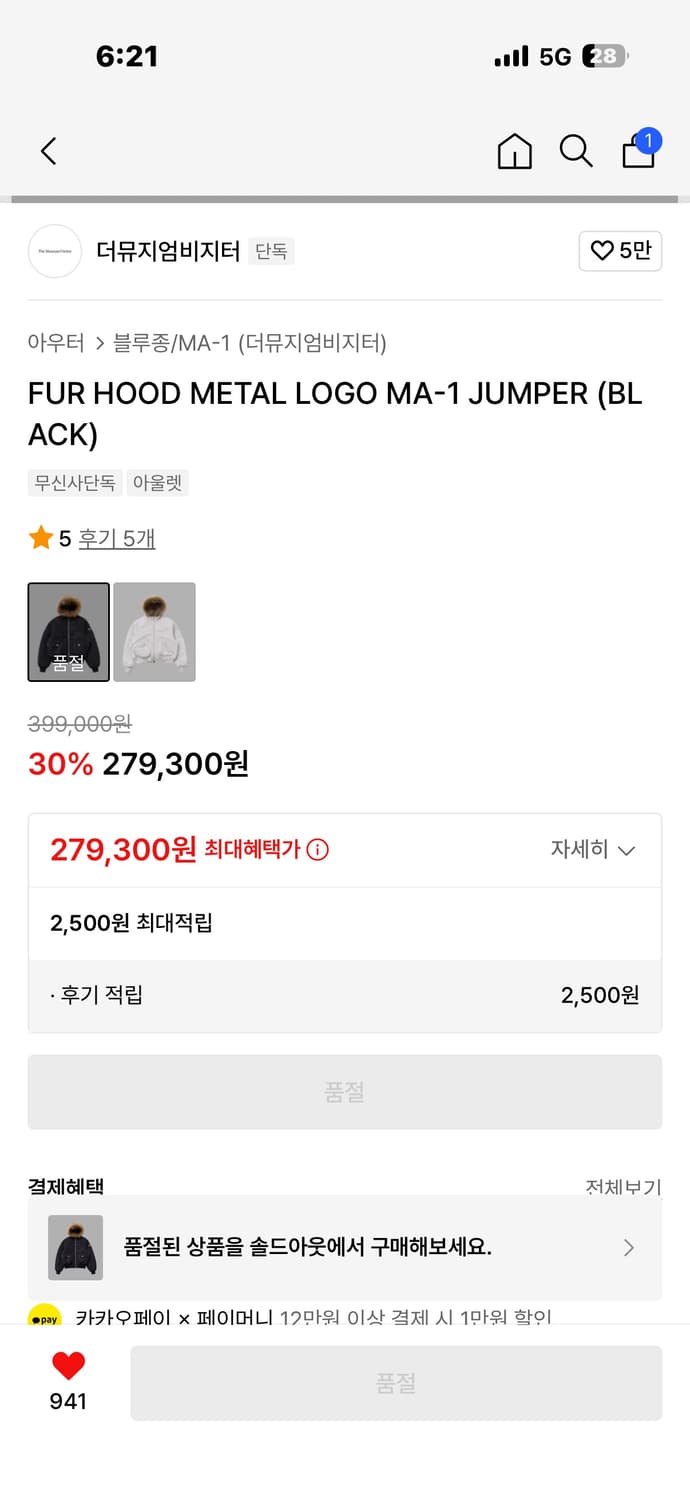This screenshot has height=1500, width=690.
Task: Tap the 5G status indicator
Action: 555,57
